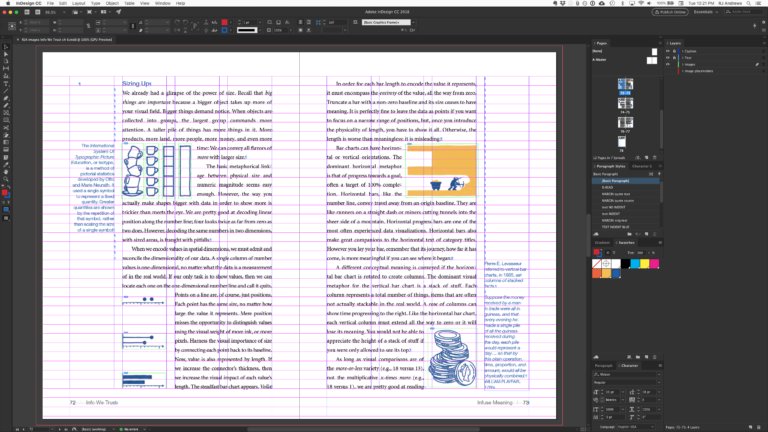Screen dimensions: 768x432
Task: Expand the images layer
Action: [x=683, y=64]
